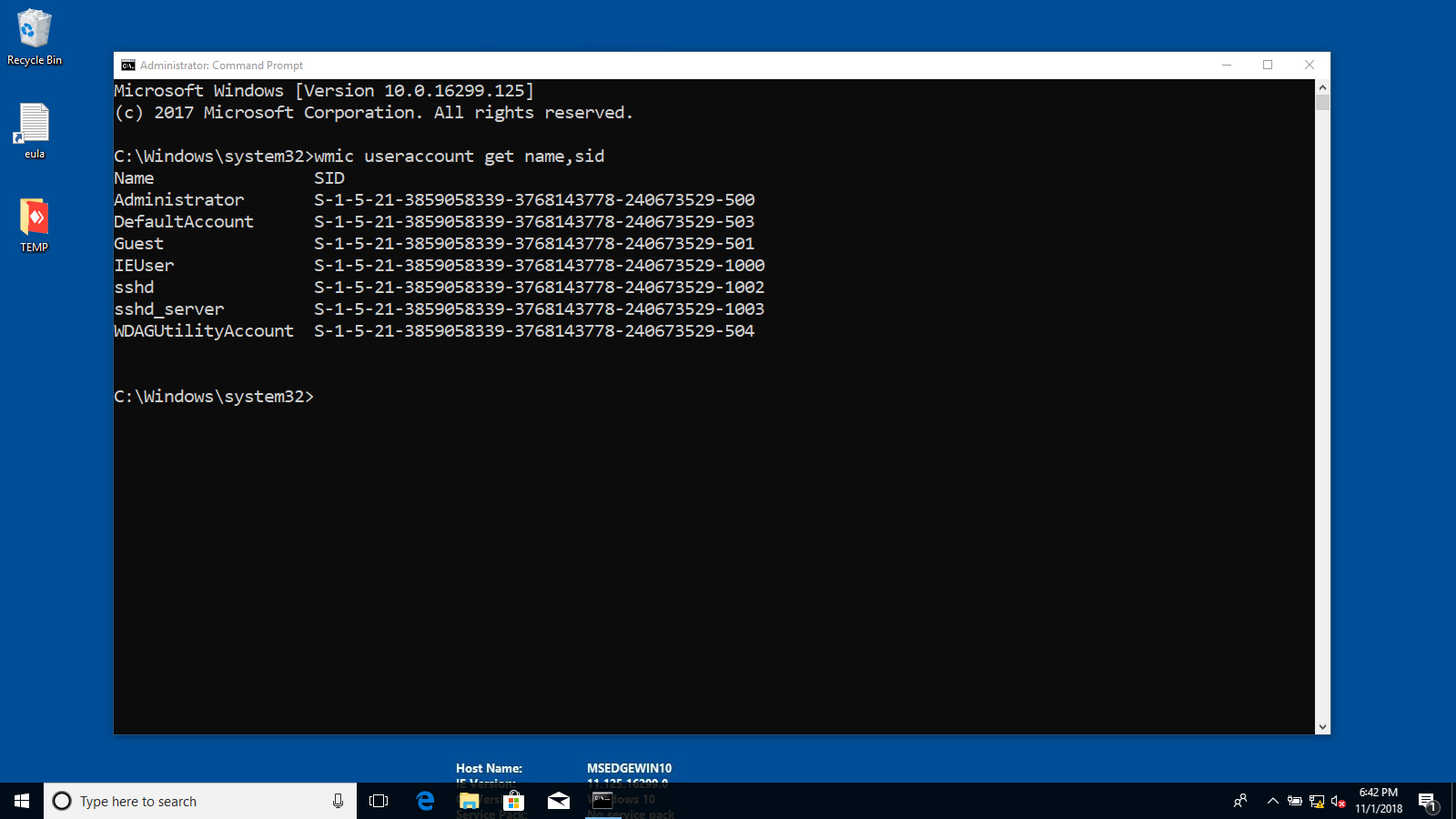Click the Type here to search box
1456x819 pixels.
coord(200,801)
